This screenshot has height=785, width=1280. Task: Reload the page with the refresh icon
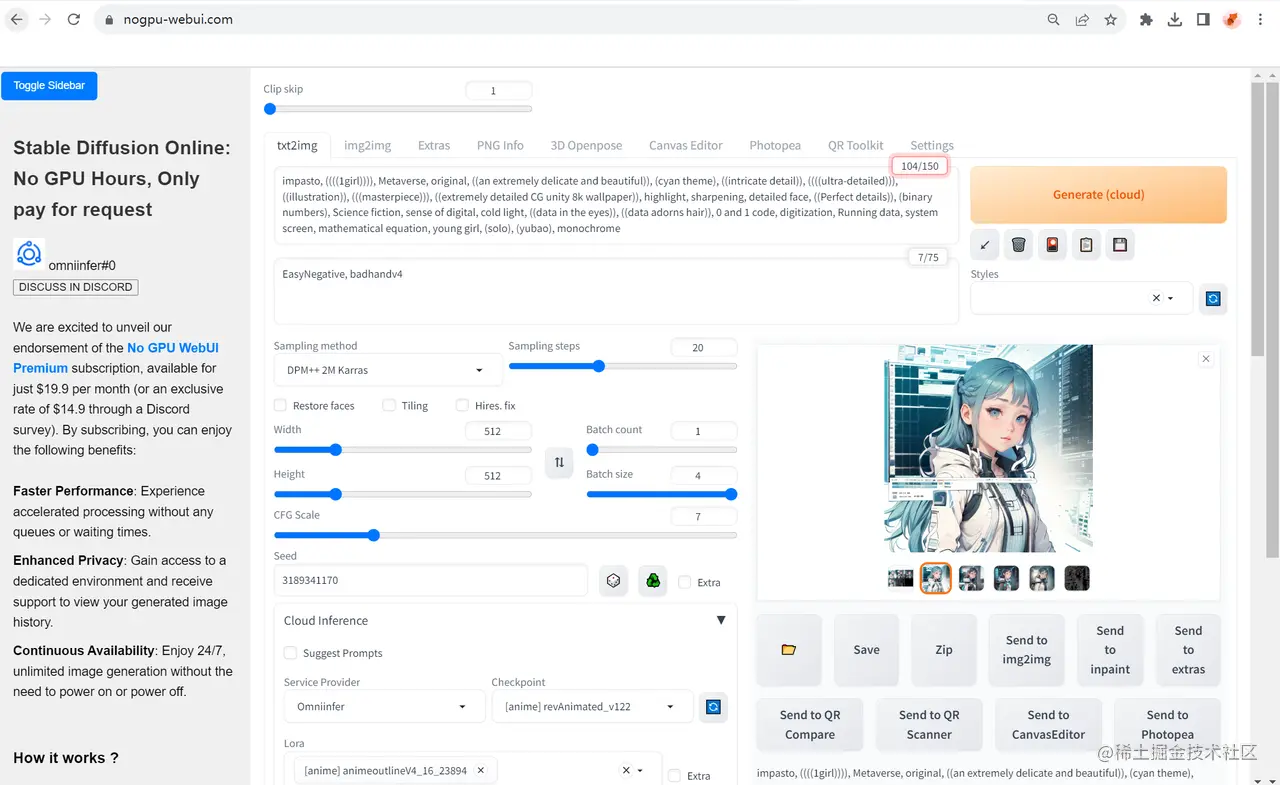(74, 19)
